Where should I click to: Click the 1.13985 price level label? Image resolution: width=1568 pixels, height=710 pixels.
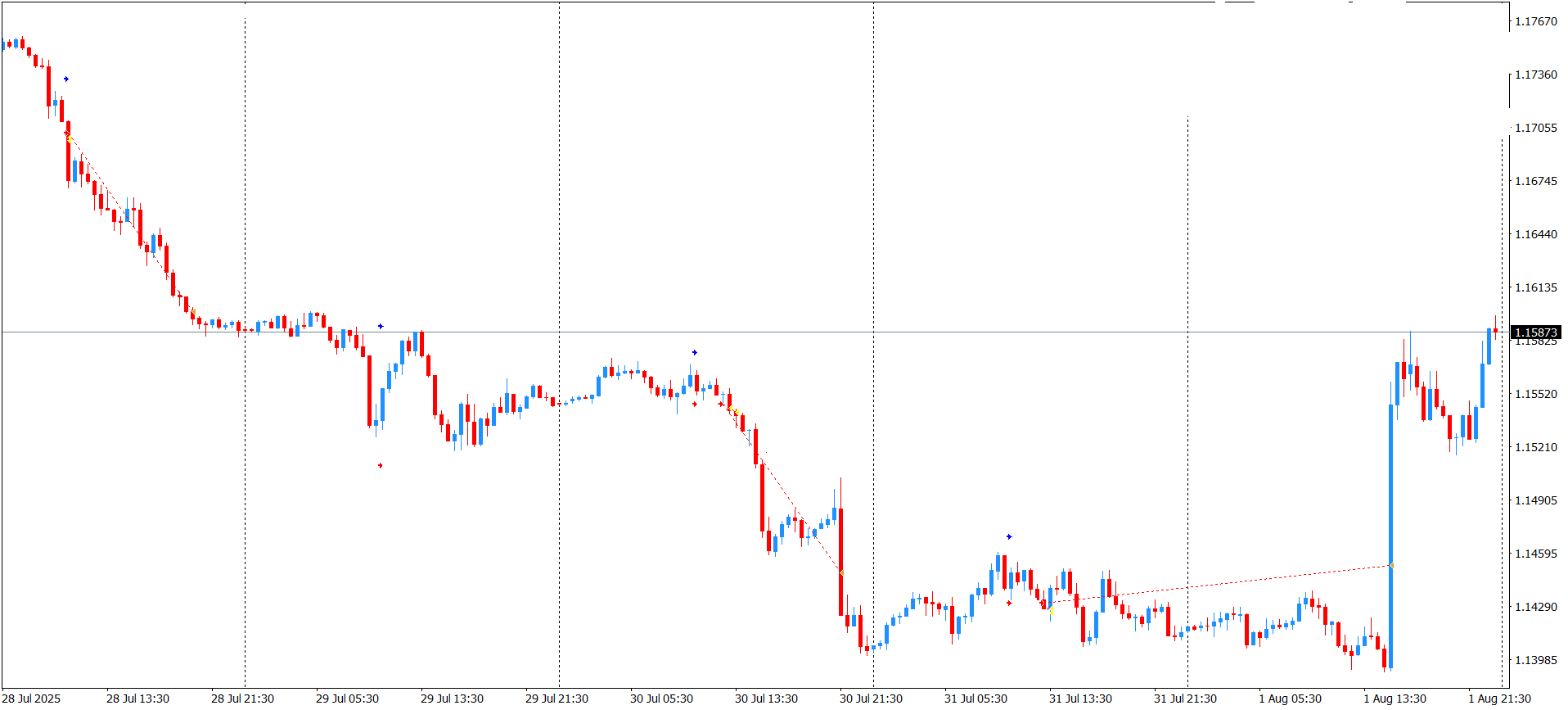click(1536, 660)
